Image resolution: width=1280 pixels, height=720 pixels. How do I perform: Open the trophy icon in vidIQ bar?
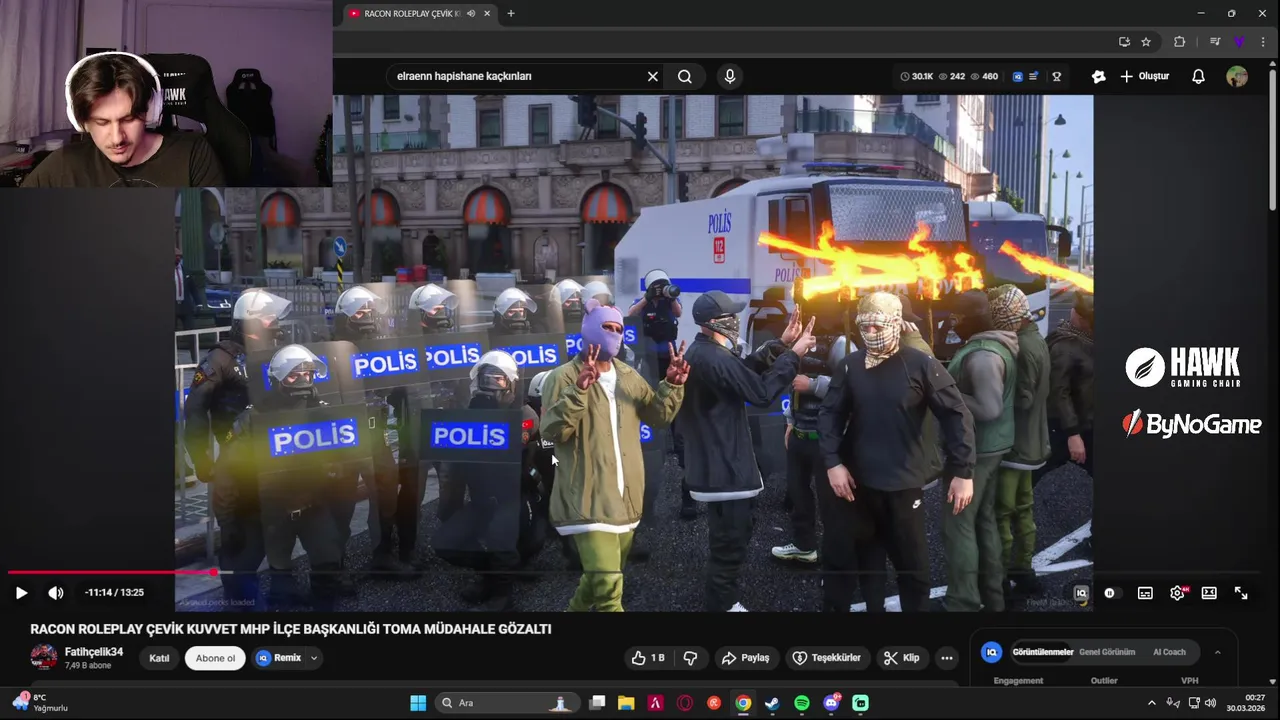pos(1056,76)
